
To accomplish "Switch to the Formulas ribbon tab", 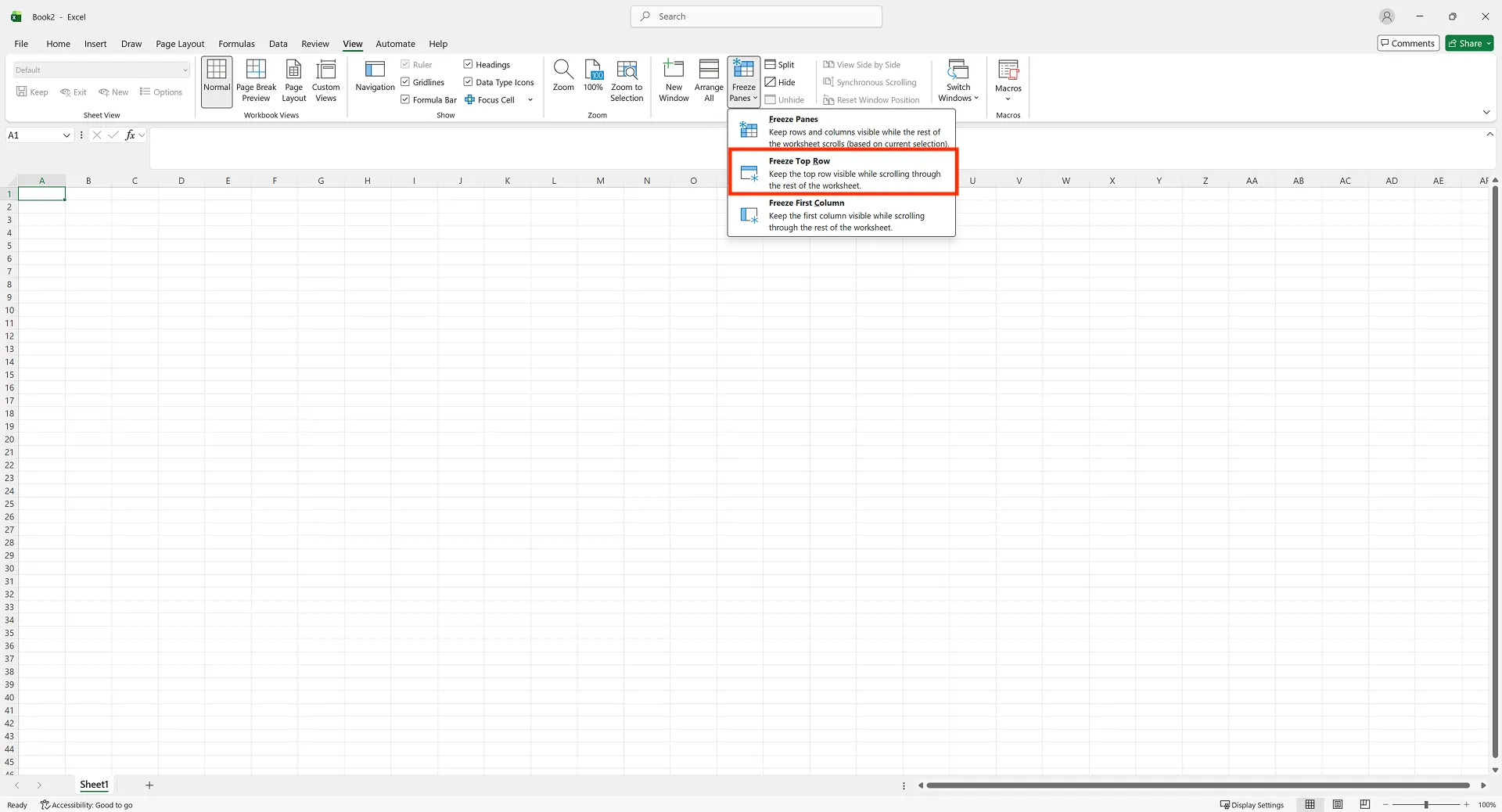I will 236,44.
